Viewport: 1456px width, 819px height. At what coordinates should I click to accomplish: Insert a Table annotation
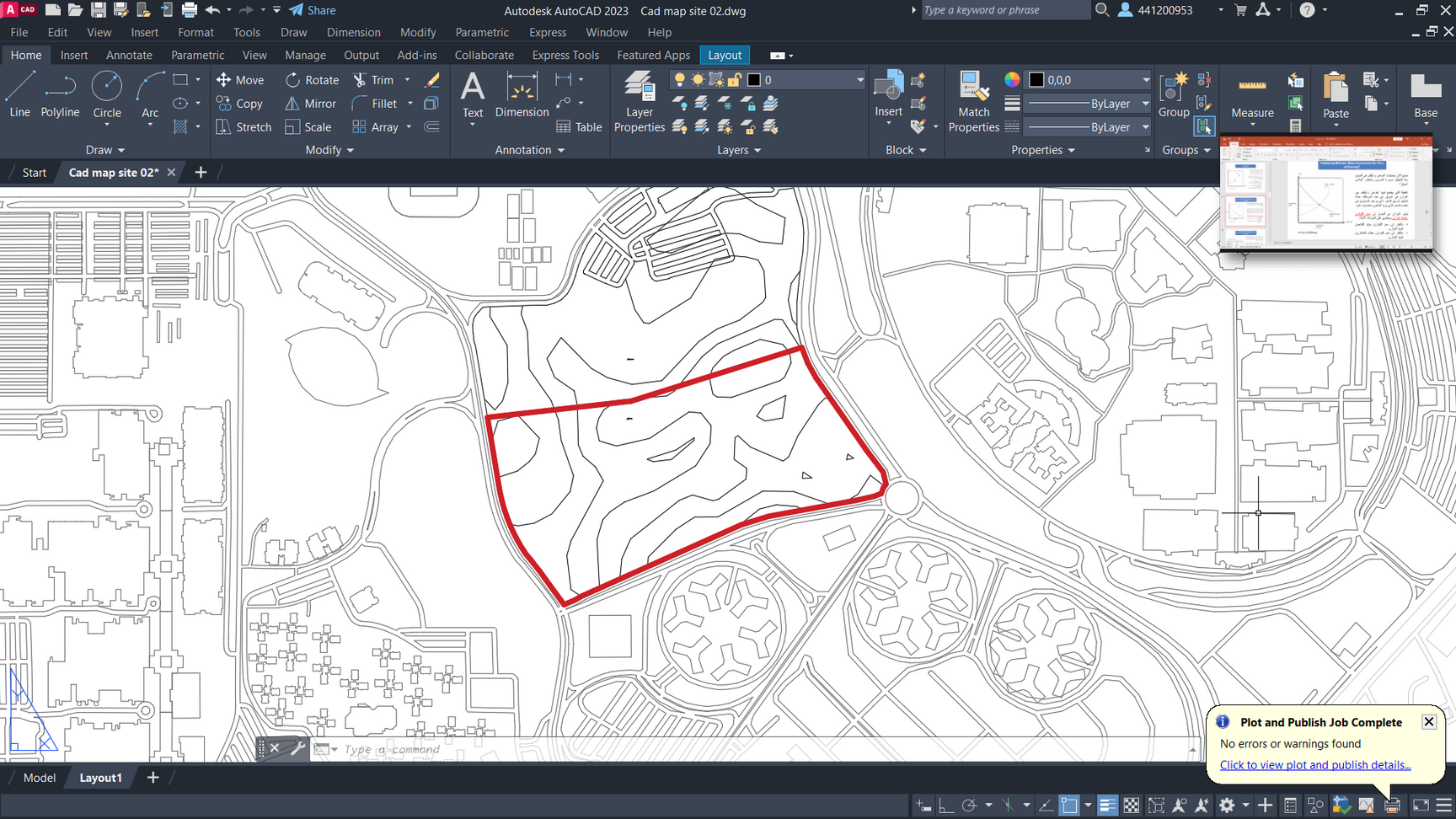pyautogui.click(x=579, y=127)
